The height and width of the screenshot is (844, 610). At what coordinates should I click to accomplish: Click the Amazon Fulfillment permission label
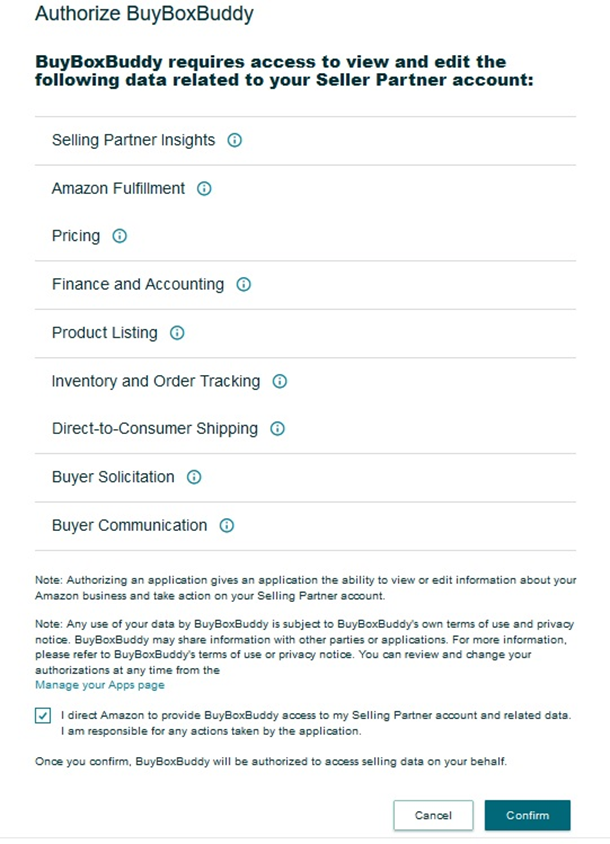[118, 188]
